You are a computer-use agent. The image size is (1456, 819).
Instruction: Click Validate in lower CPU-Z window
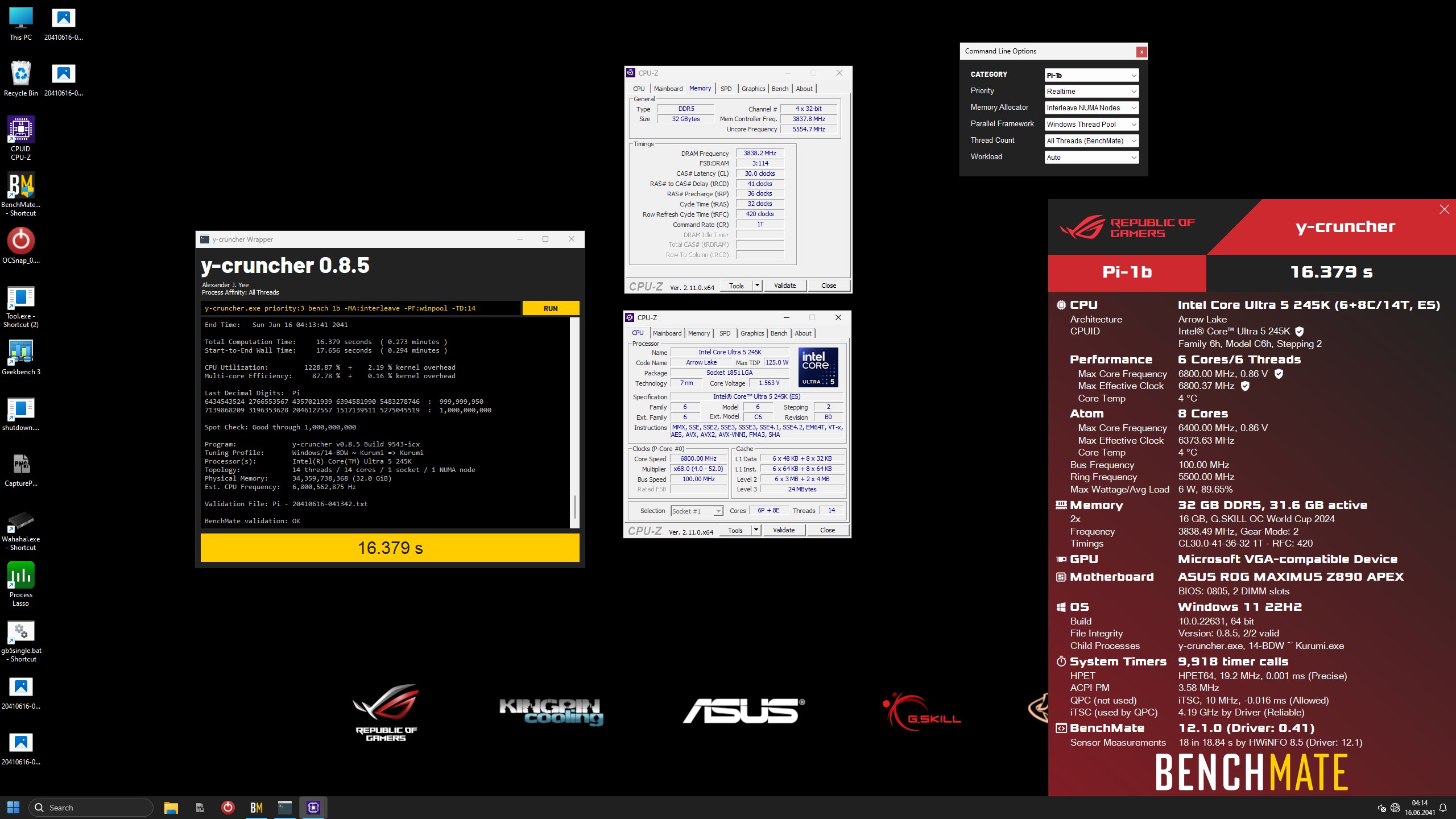coord(784,530)
